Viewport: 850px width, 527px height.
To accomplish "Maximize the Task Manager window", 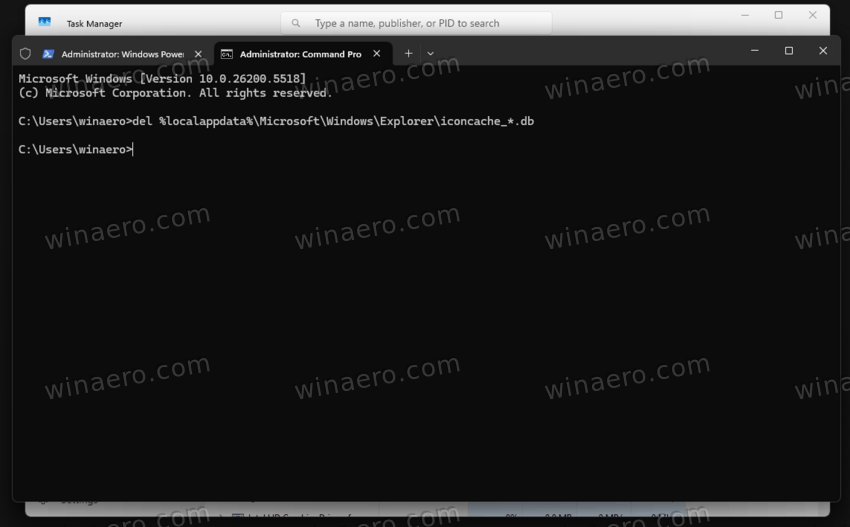I will click(x=778, y=15).
